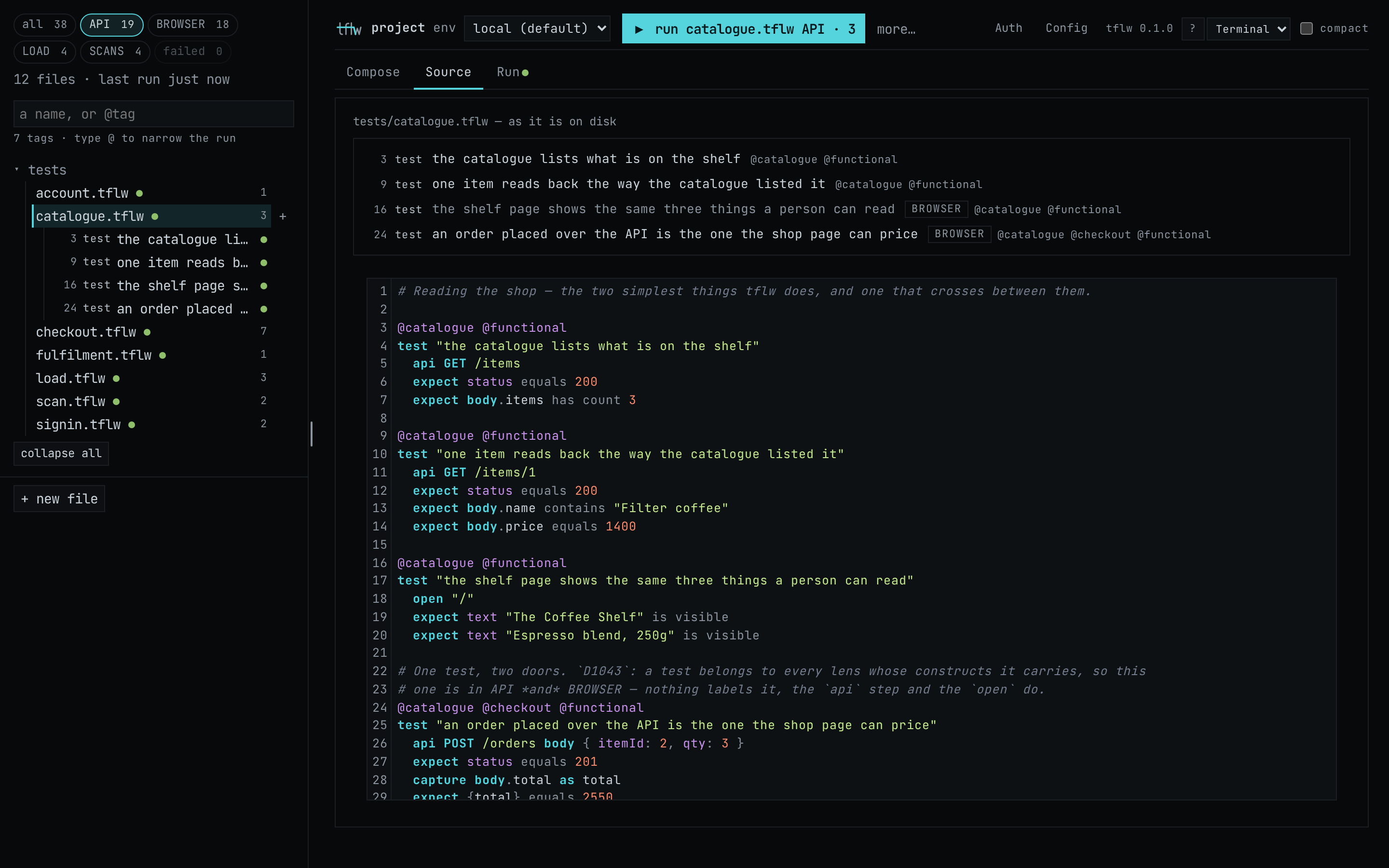The image size is (1389, 868).
Task: Toggle the 'API 19' filter chip
Action: 112,25
